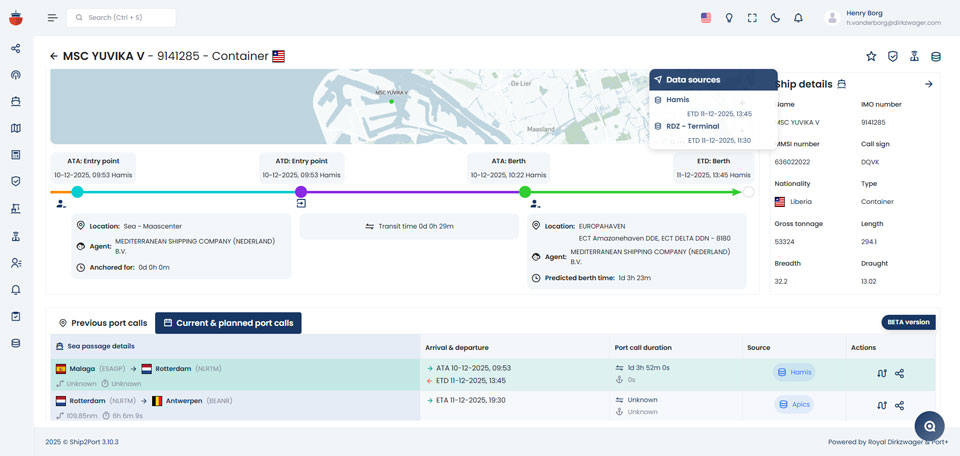Toggle dark mode with the moon icon
Screen dimensions: 960x456
[x=775, y=18]
